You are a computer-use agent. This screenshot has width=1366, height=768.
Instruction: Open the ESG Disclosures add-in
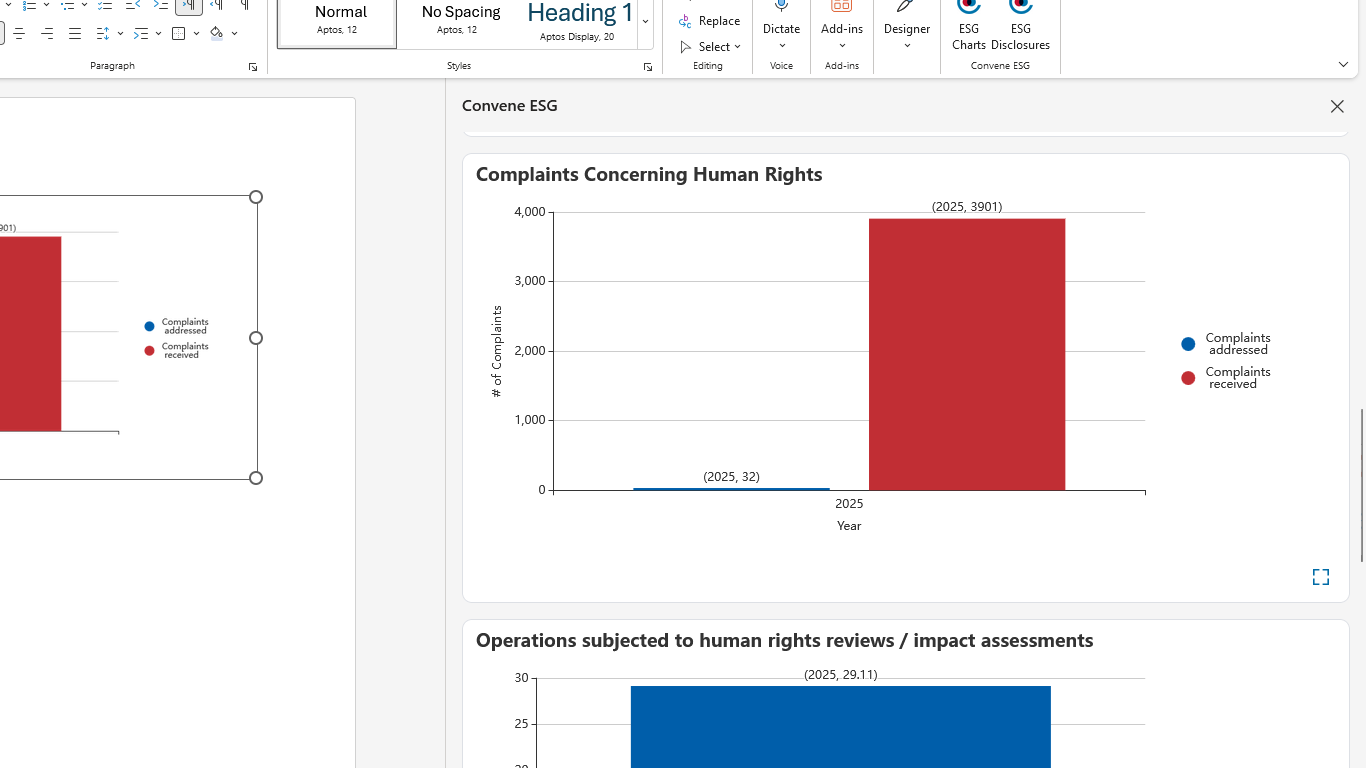[1020, 25]
